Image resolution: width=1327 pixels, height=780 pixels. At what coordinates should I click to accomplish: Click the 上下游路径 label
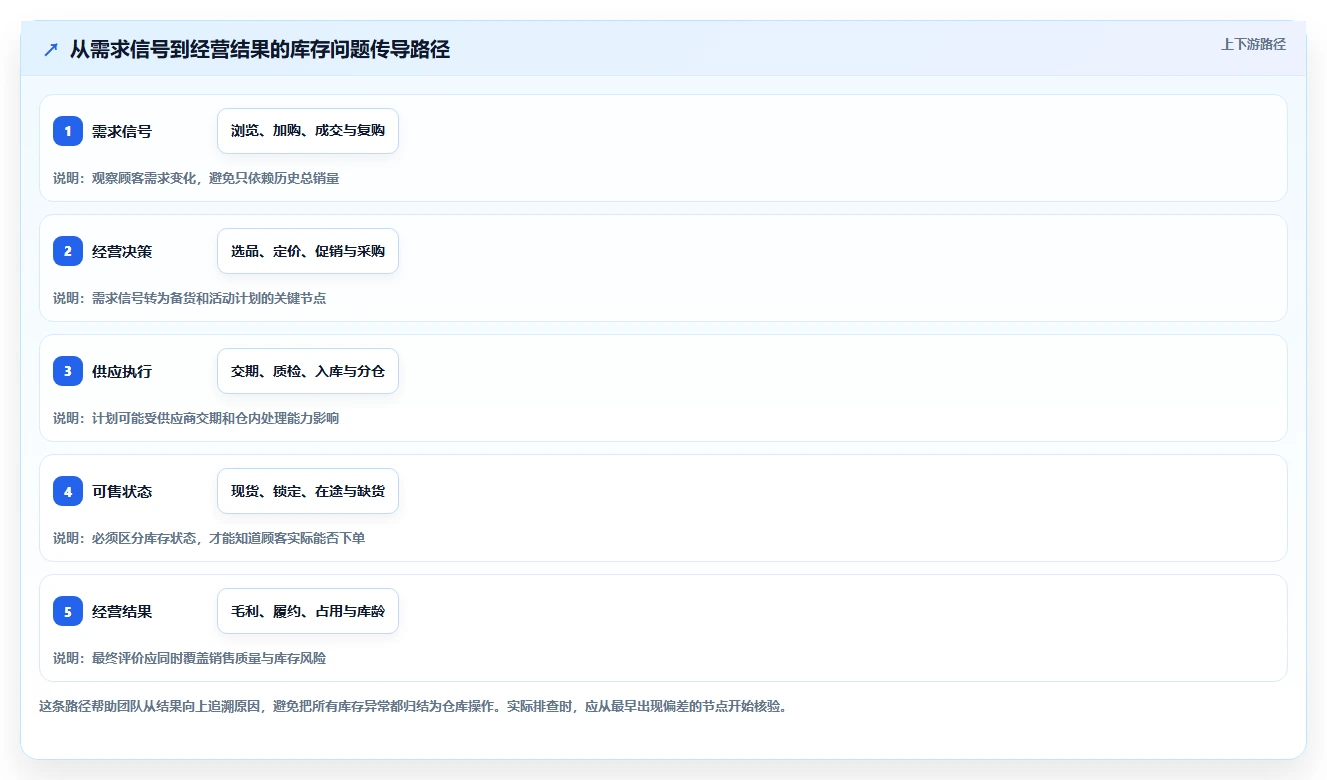point(1253,45)
